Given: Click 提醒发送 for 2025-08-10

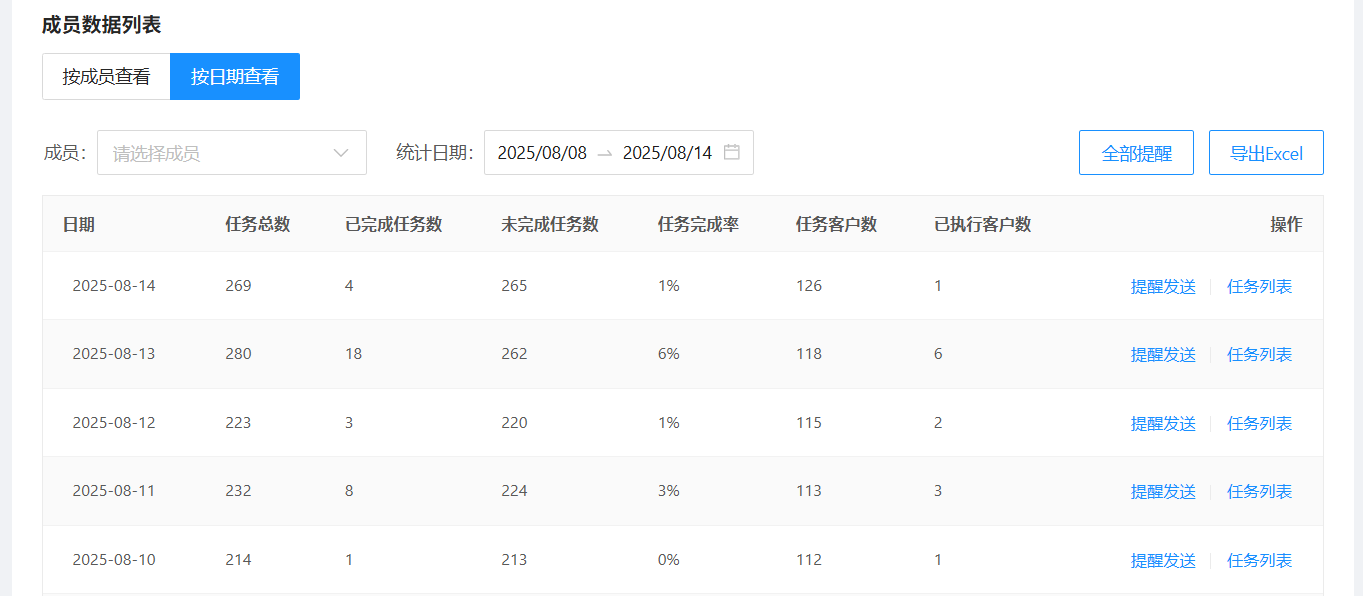Looking at the screenshot, I should pos(1163,560).
